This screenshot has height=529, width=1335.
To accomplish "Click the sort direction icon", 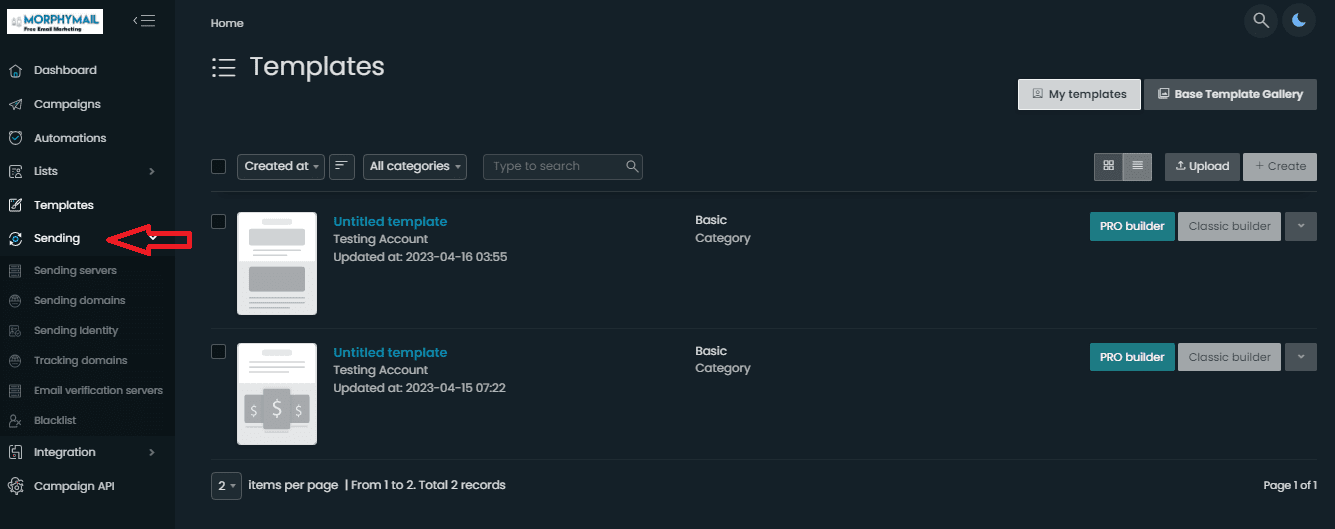I will pyautogui.click(x=342, y=166).
